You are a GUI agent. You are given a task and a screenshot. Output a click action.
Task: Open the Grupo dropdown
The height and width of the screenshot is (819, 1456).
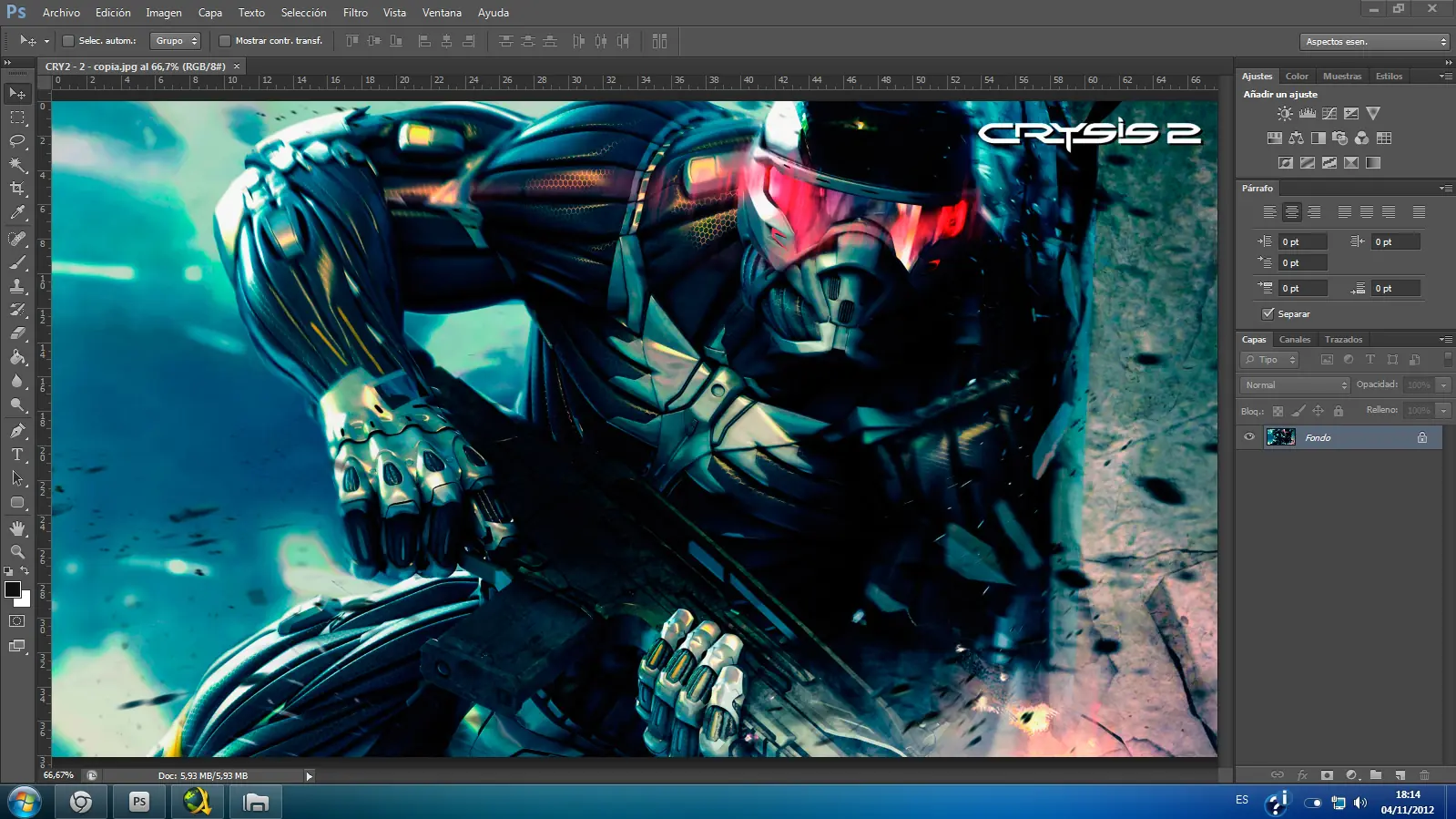pyautogui.click(x=175, y=41)
